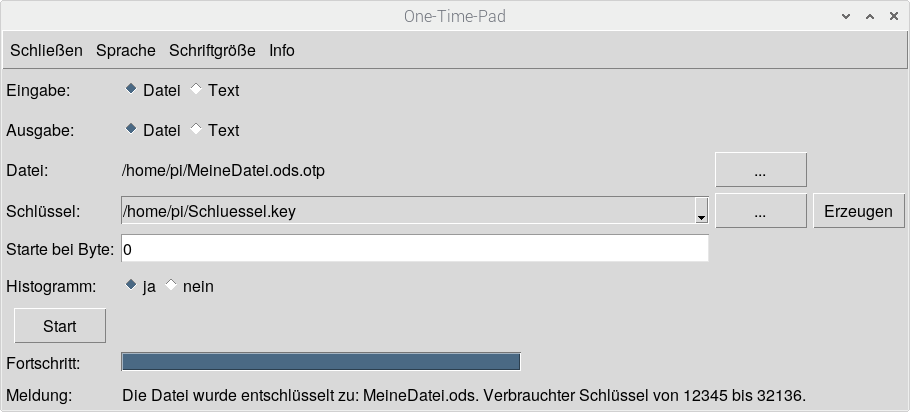Viewport: 910px width, 412px height.
Task: Maximize the One-Time-Pad window
Action: pos(869,16)
